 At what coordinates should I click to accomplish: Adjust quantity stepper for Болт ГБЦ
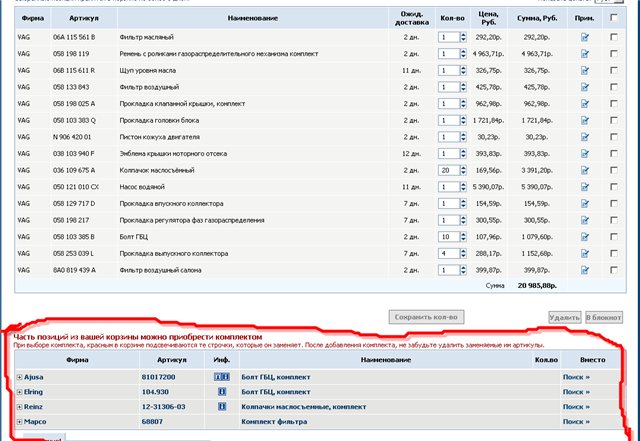tap(463, 237)
